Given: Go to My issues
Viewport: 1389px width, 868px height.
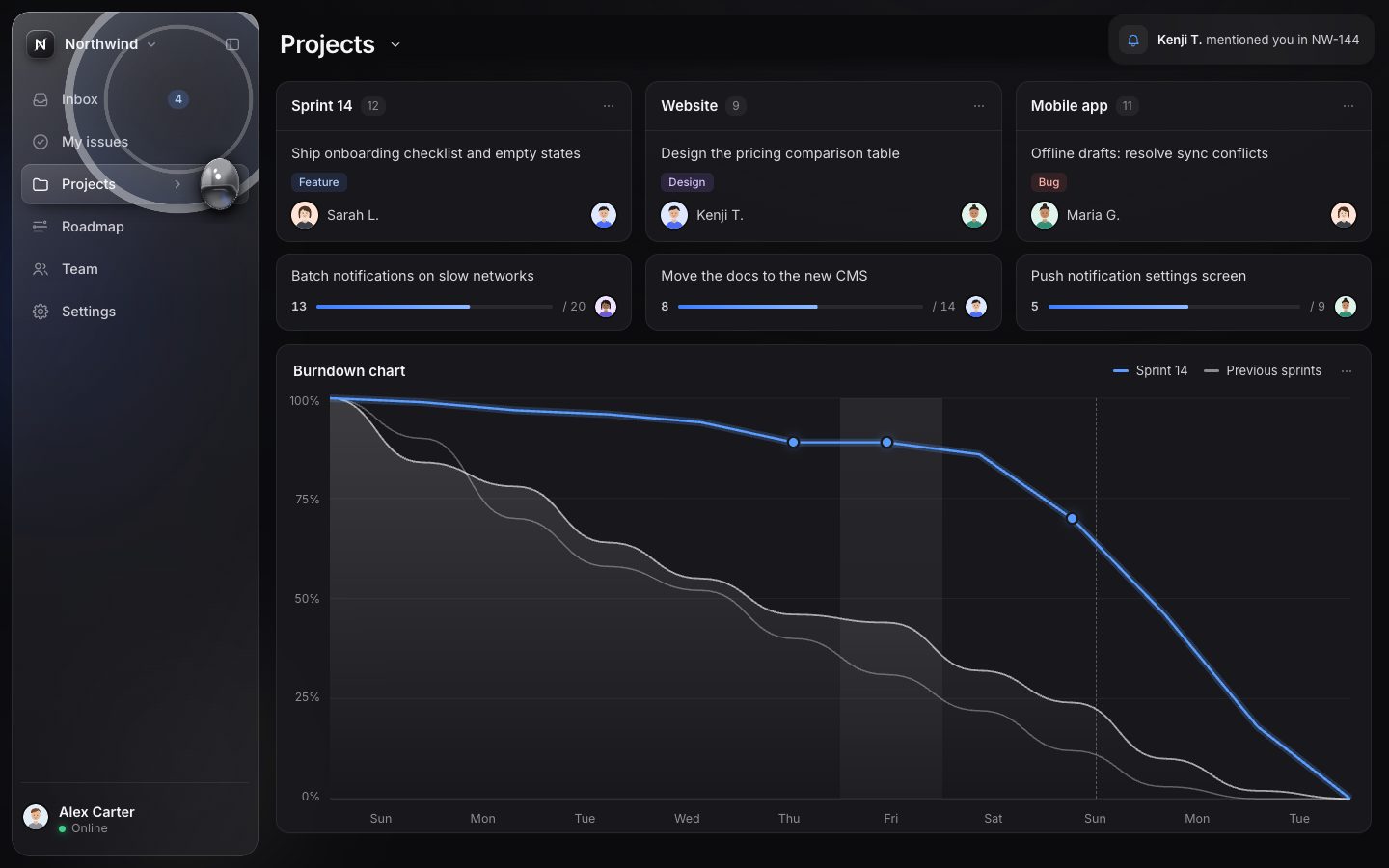Looking at the screenshot, I should click(135, 142).
